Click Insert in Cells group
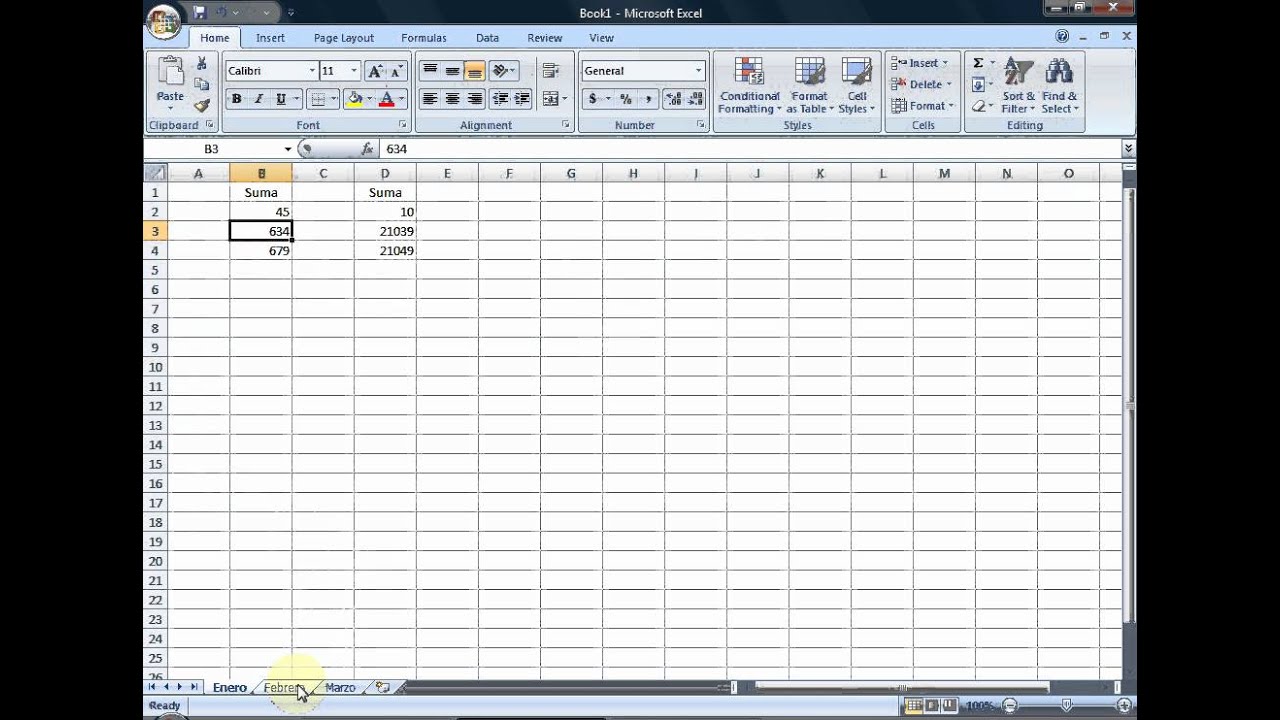This screenshot has width=1280, height=720. tap(921, 63)
